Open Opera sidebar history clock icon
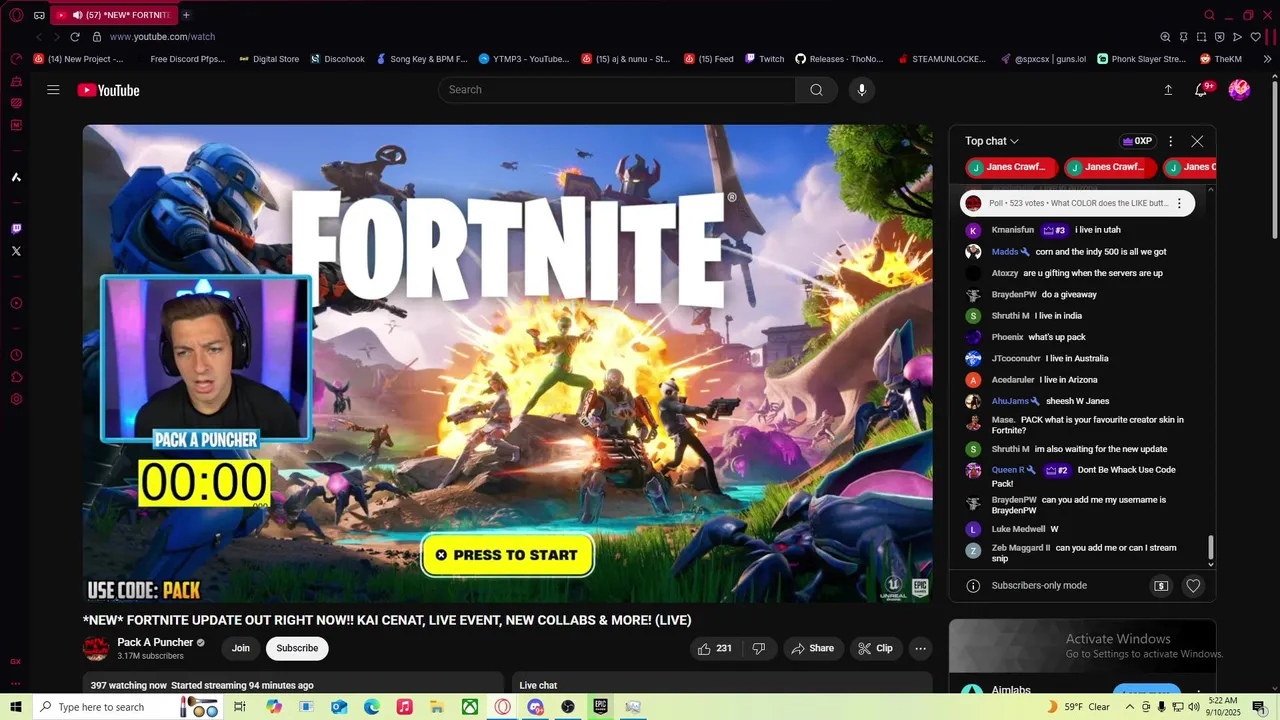 (16, 355)
